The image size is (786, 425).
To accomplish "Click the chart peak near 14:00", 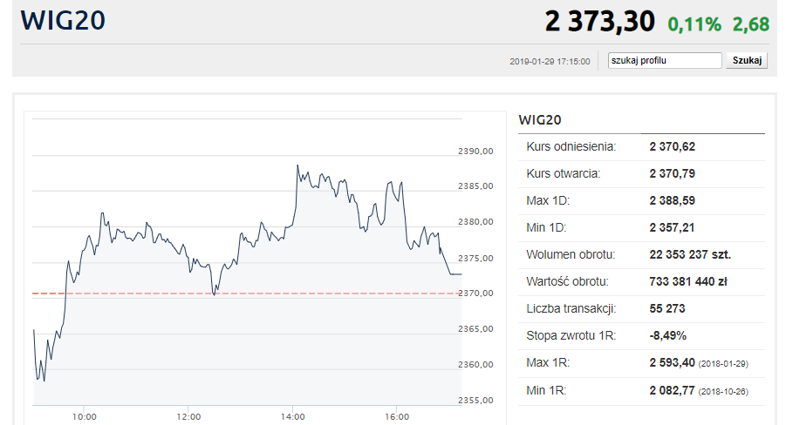I will click(297, 166).
